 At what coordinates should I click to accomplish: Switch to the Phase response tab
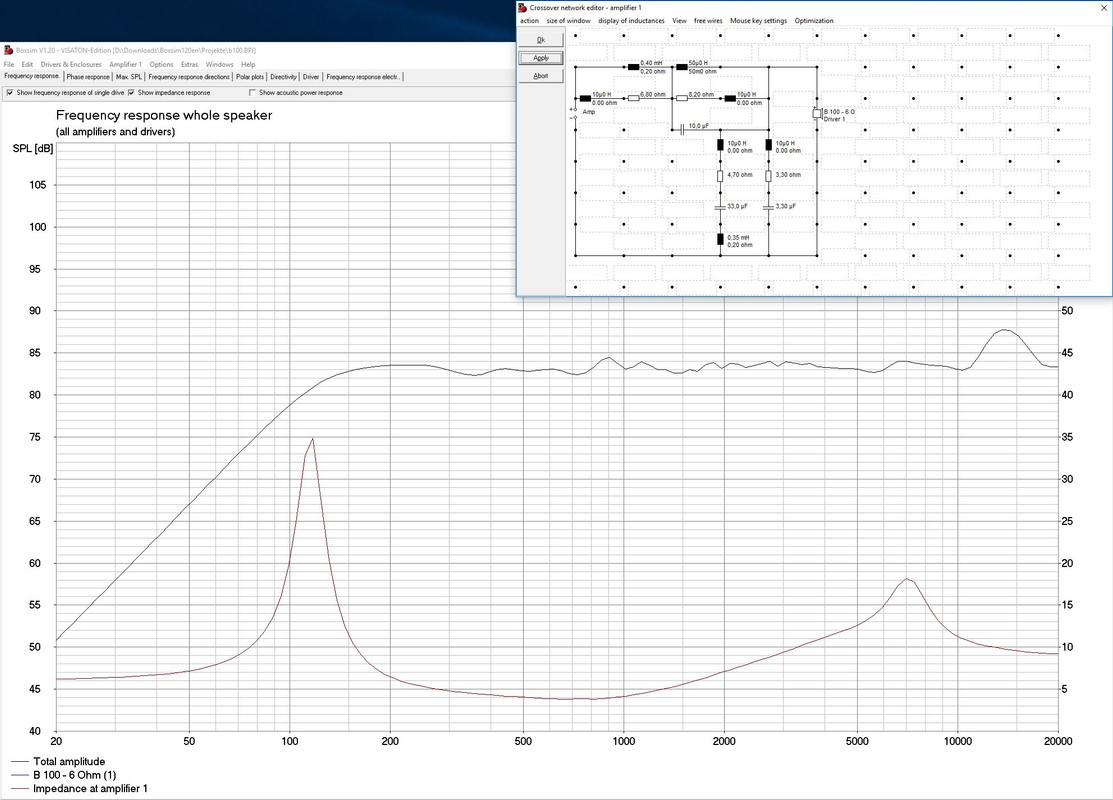coord(88,77)
